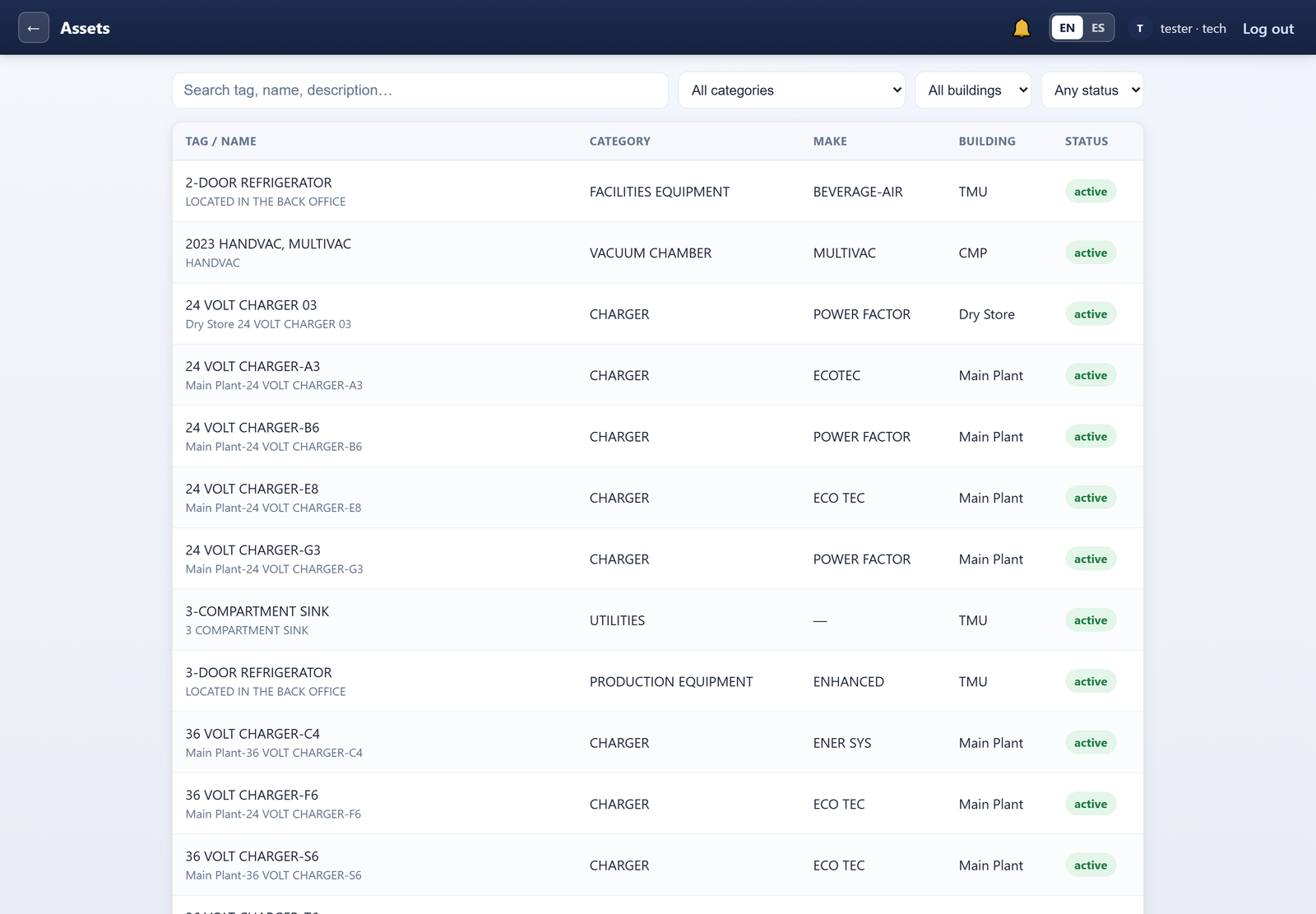Screen dimensions: 1316x914
Task: Open the All categories dropdown
Action: (x=791, y=90)
